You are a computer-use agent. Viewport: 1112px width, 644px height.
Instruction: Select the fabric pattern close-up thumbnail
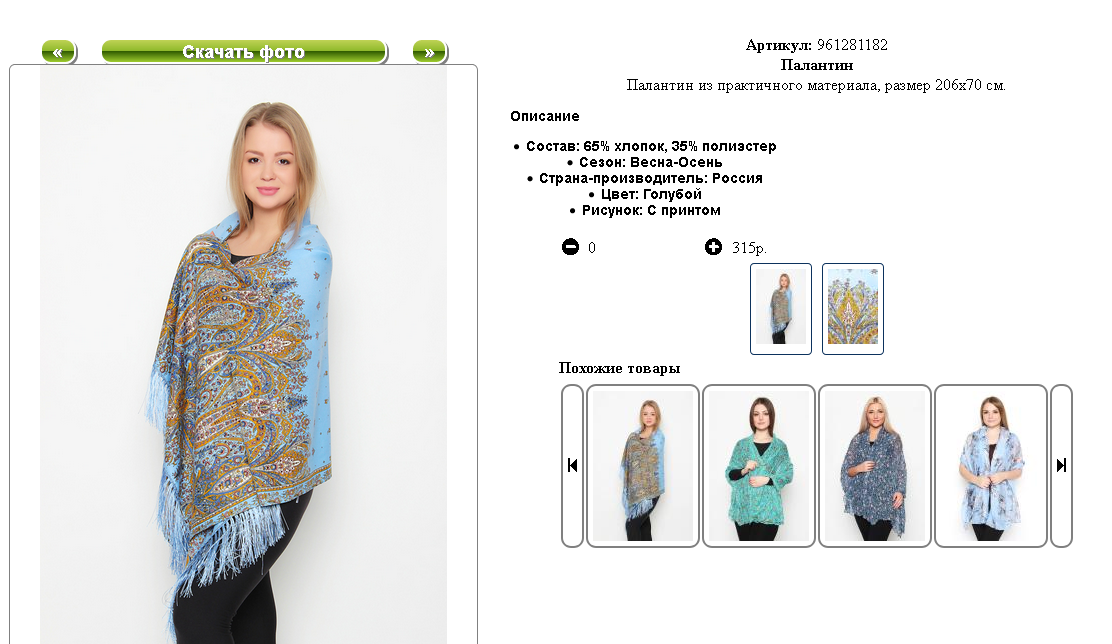(853, 309)
